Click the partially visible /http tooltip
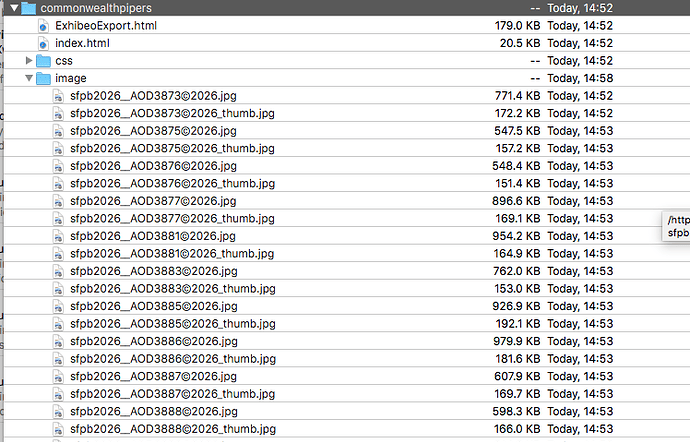Viewport: 690px width, 442px height. [676, 226]
